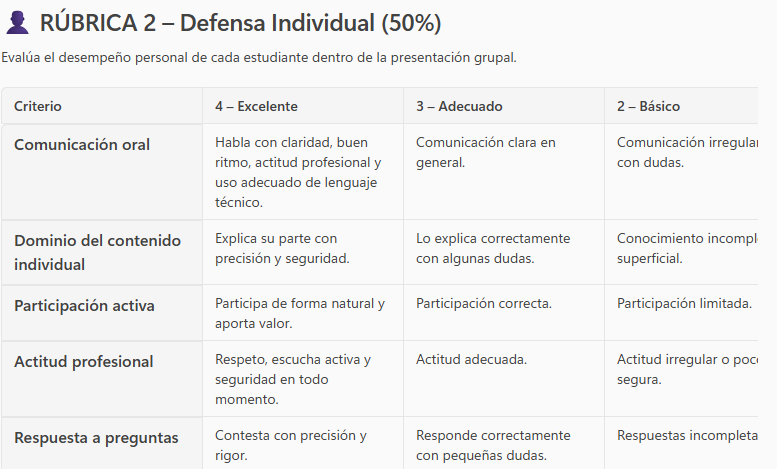Click the Actitud adecuada cell
Screen dimensions: 777x469
(471, 359)
